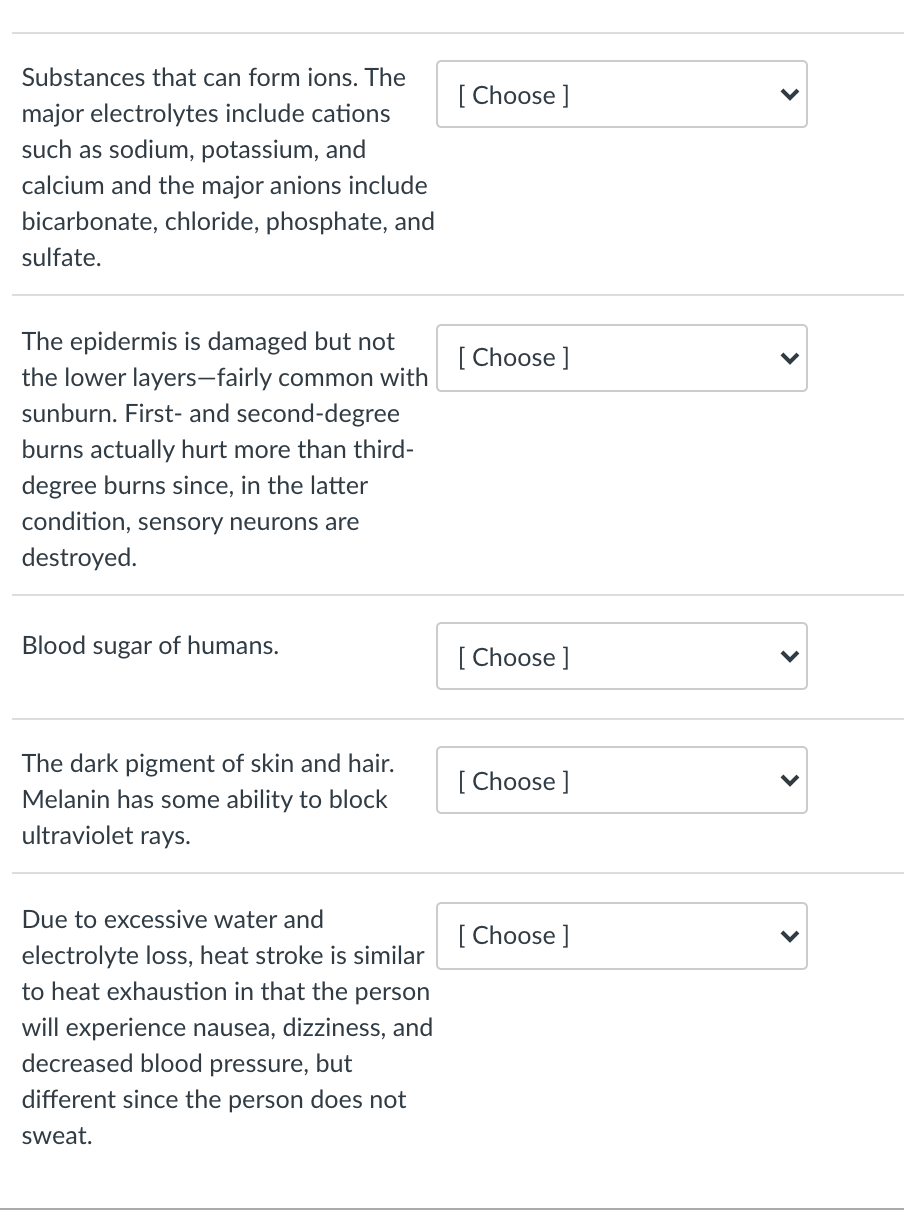Viewport: 904px width, 1214px height.
Task: Click '[ Choose ]' label in the first row
Action: [513, 95]
